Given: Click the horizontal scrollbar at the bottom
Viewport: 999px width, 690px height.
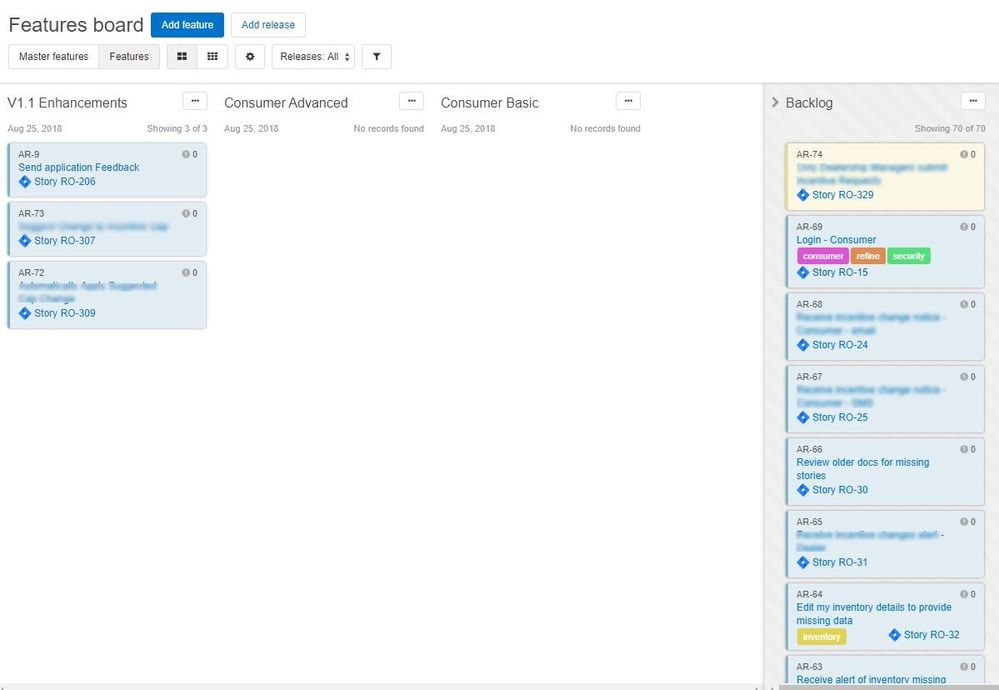Looking at the screenshot, I should coord(380,684).
